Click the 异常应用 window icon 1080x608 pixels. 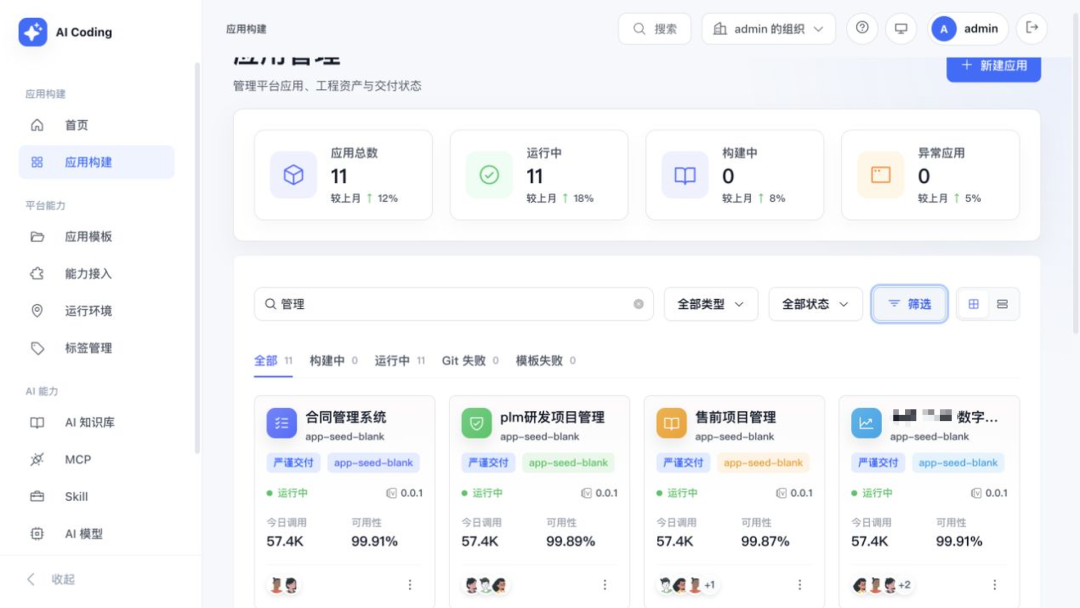tap(880, 175)
